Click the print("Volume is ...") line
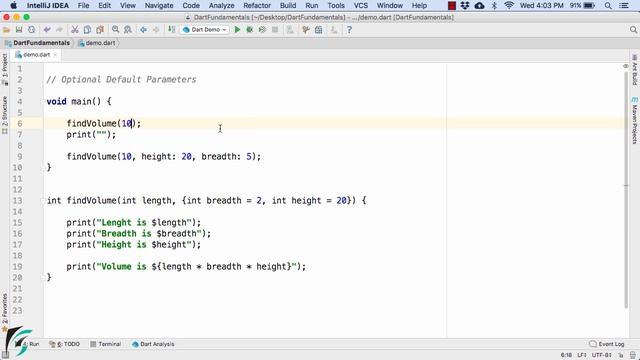This screenshot has width=640, height=360. 186,267
